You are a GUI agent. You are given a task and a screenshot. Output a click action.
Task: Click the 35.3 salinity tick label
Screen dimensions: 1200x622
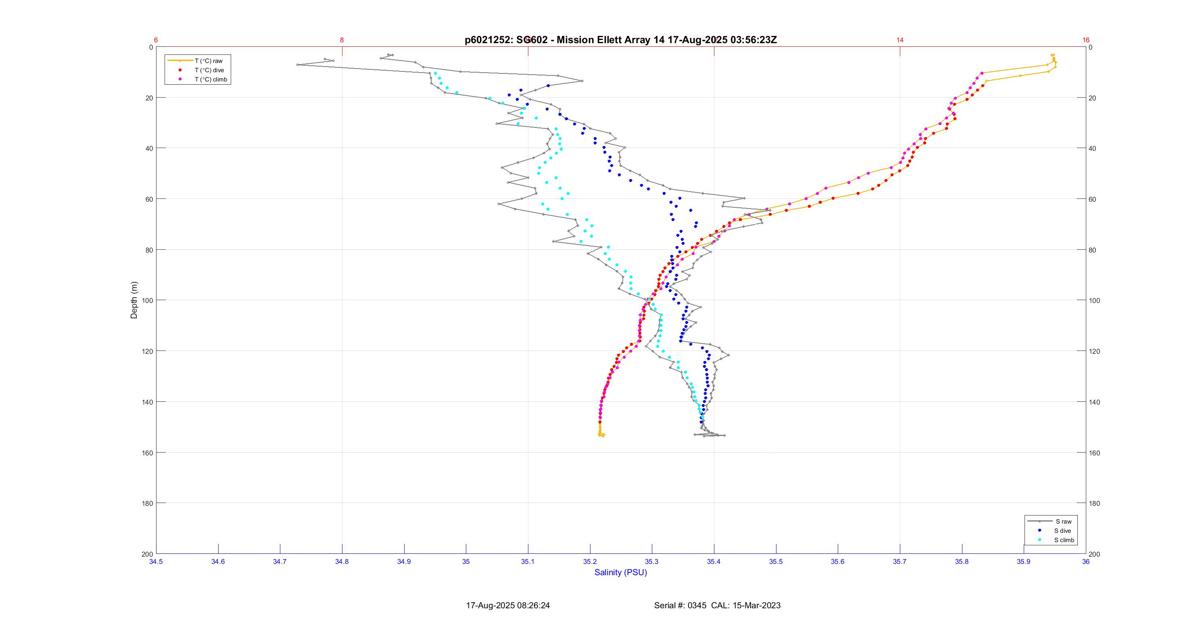pos(652,561)
